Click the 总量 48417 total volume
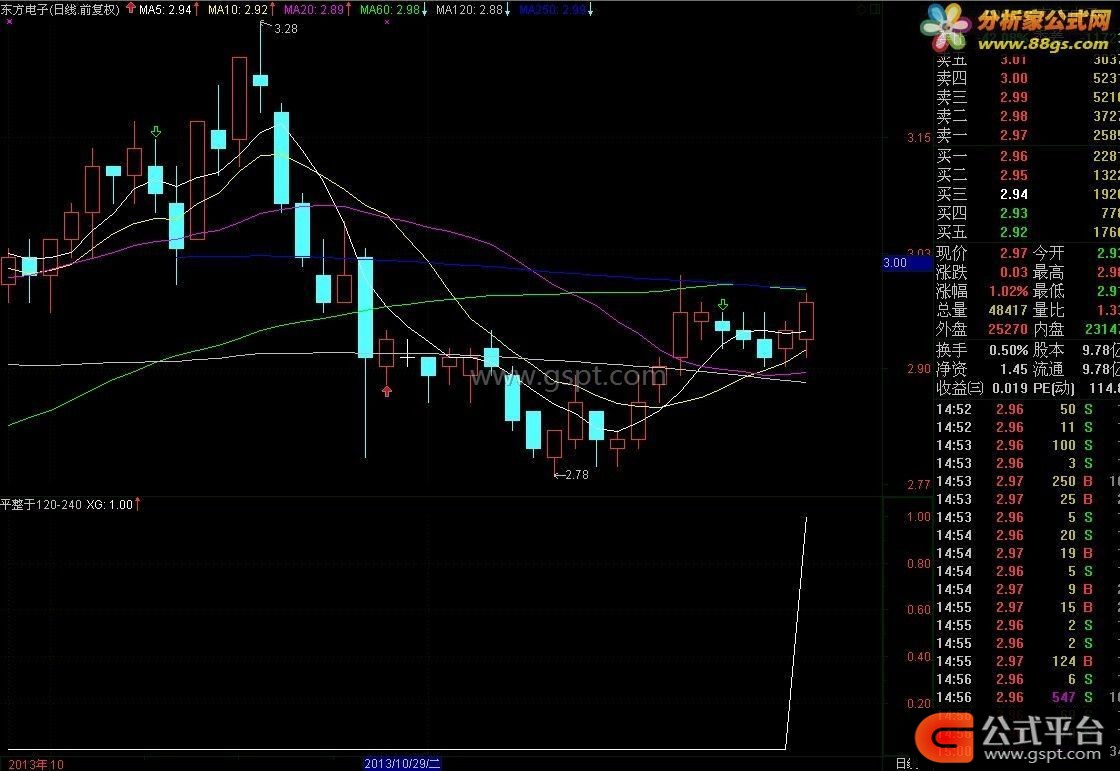 pyautogui.click(x=1008, y=310)
